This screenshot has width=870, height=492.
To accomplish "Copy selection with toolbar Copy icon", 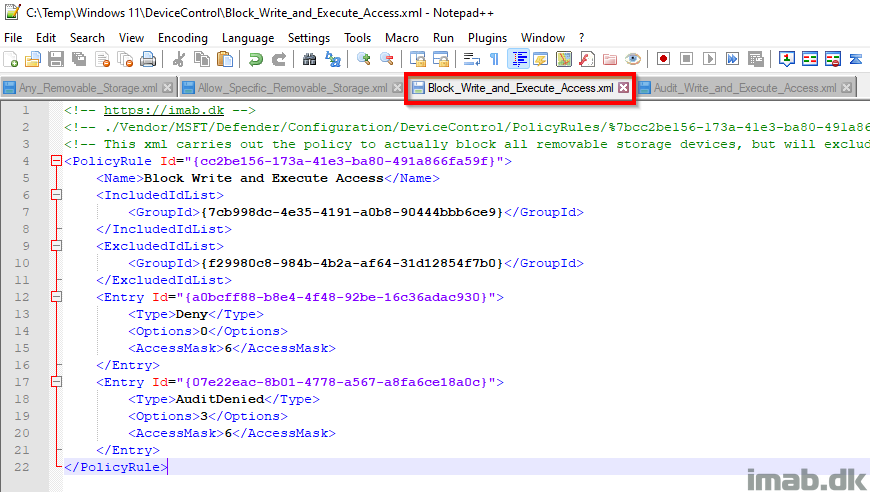I will 202,59.
